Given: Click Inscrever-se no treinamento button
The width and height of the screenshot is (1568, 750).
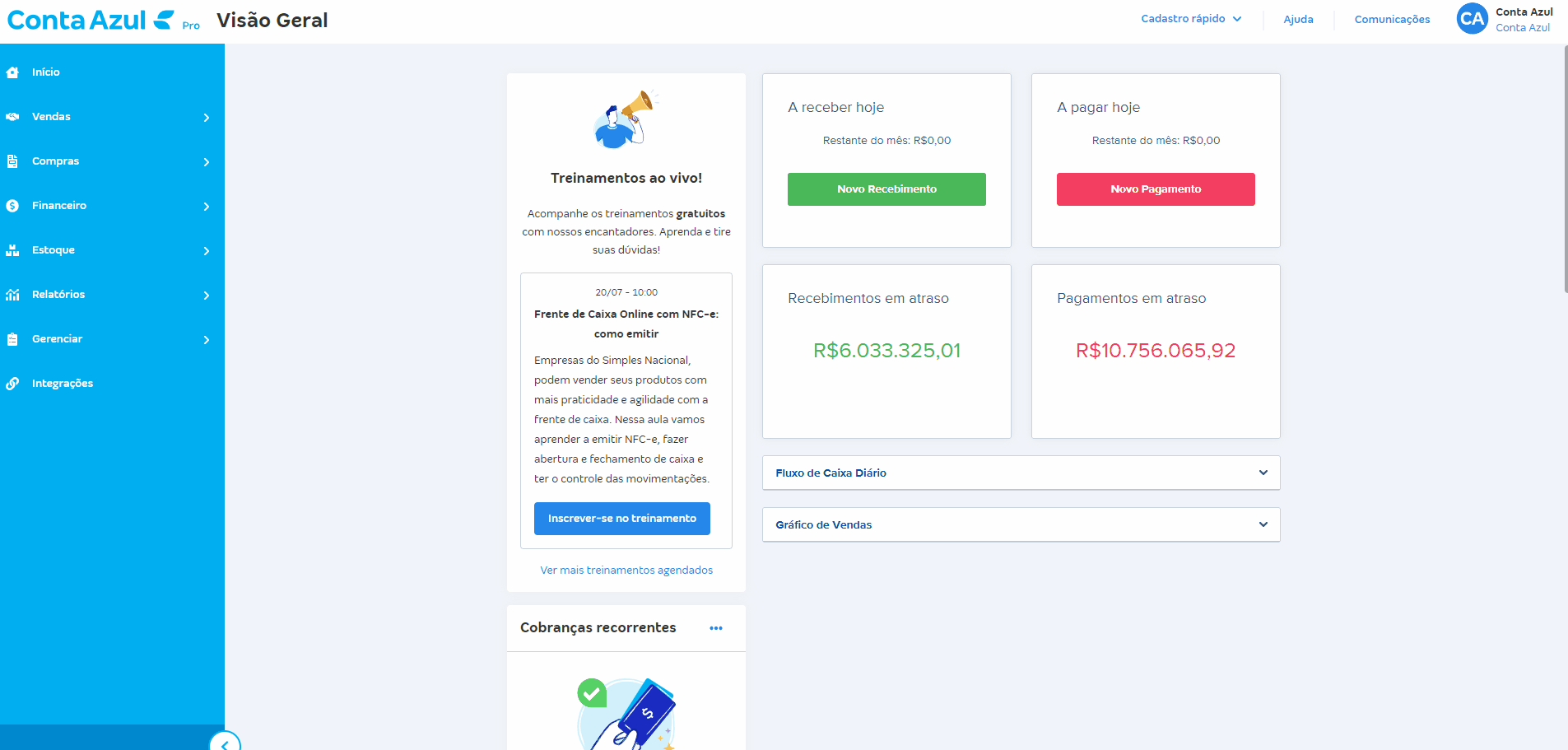Looking at the screenshot, I should pyautogui.click(x=622, y=519).
